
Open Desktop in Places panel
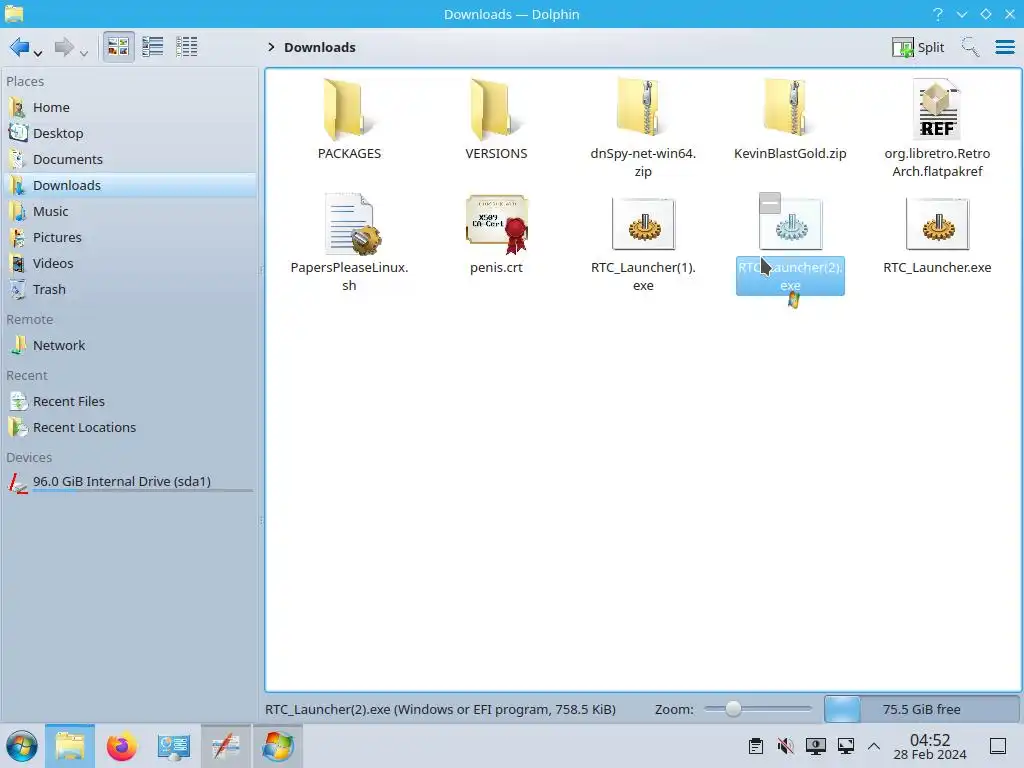click(x=130, y=133)
